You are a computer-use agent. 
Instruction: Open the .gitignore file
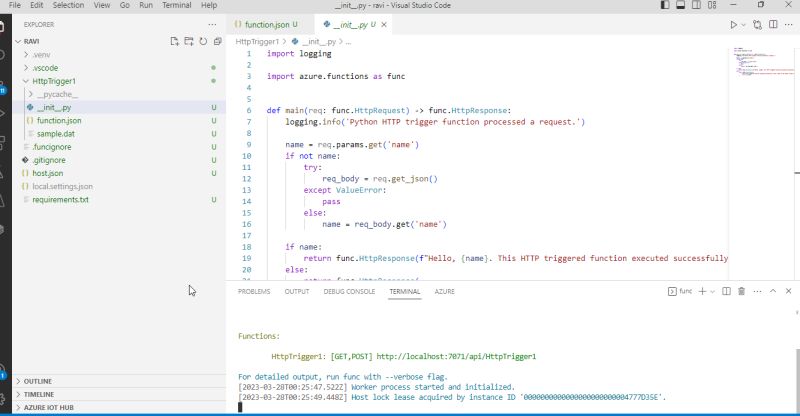tap(118, 160)
